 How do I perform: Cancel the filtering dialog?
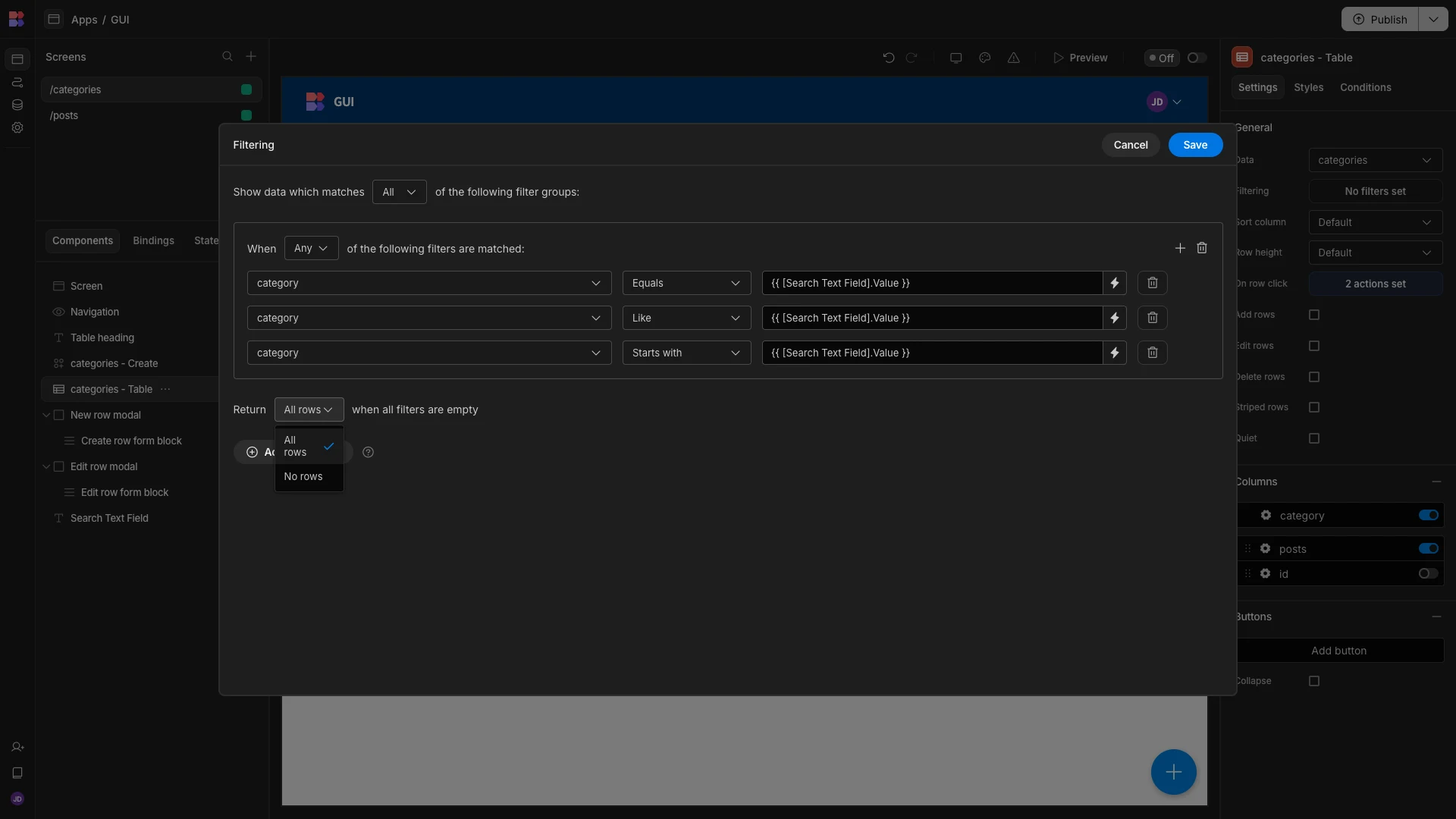pos(1130,145)
